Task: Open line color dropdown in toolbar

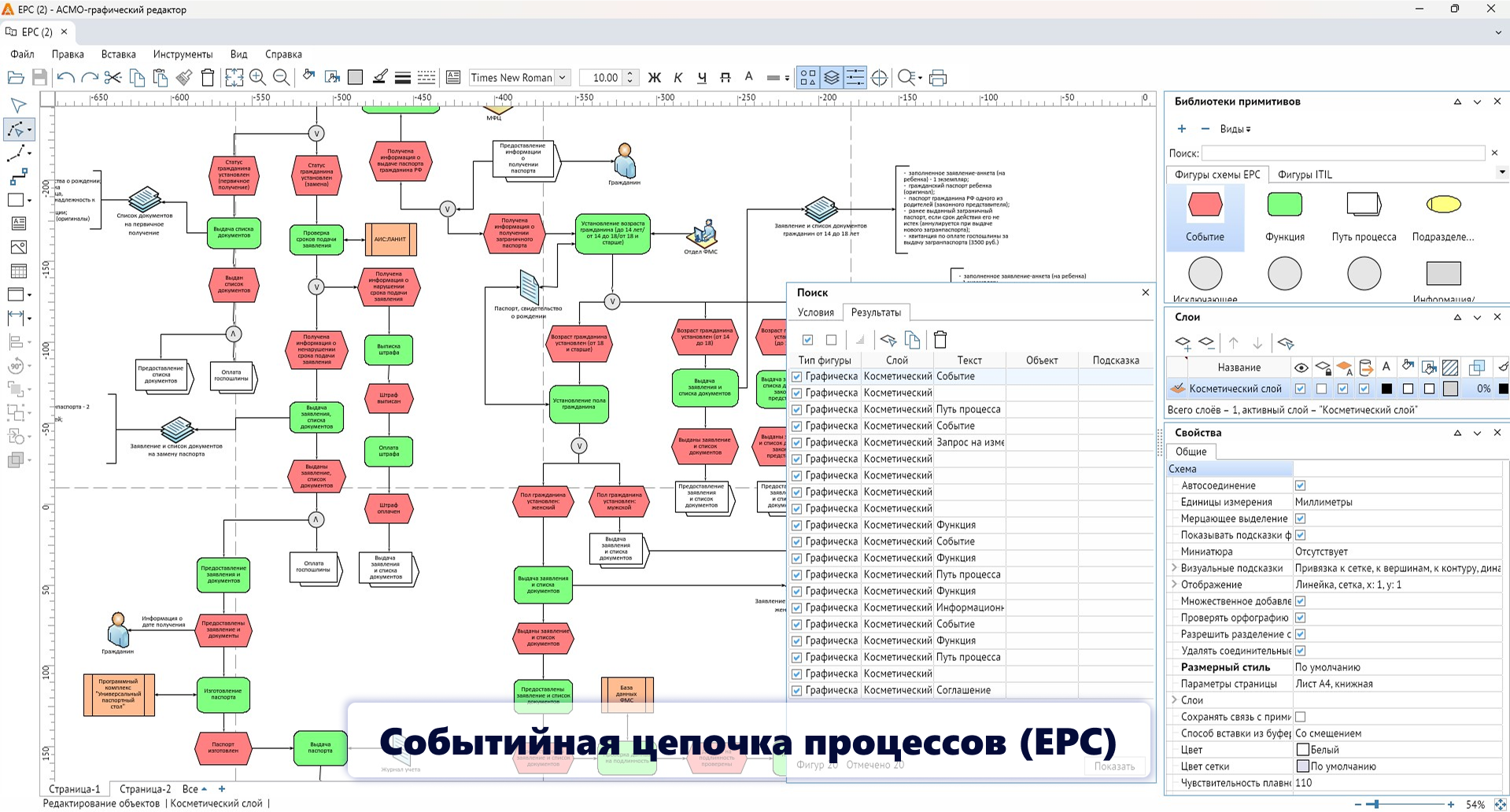Action: [x=777, y=78]
